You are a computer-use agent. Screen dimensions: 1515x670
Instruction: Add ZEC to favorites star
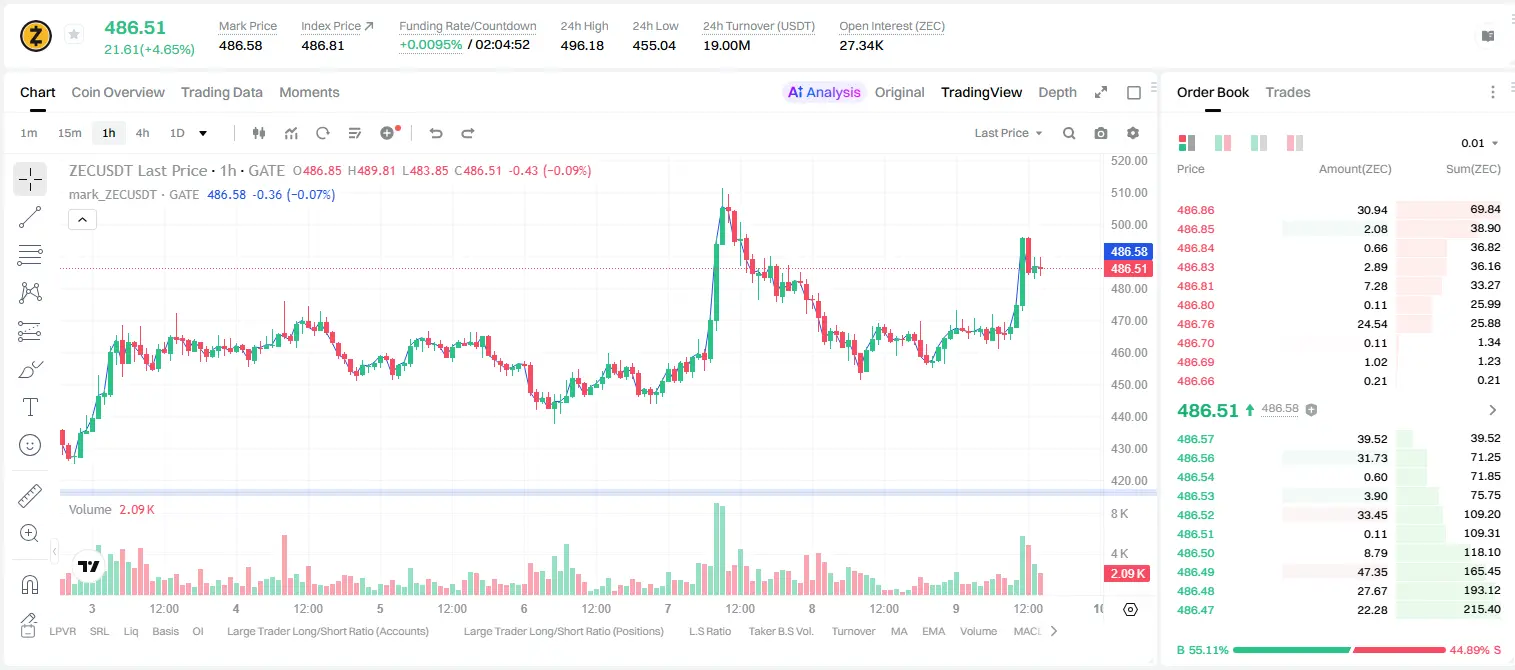point(74,35)
